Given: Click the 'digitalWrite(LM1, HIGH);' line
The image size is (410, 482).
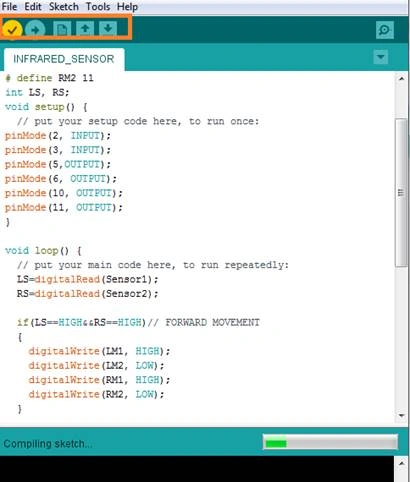Looking at the screenshot, I should click(x=99, y=351).
